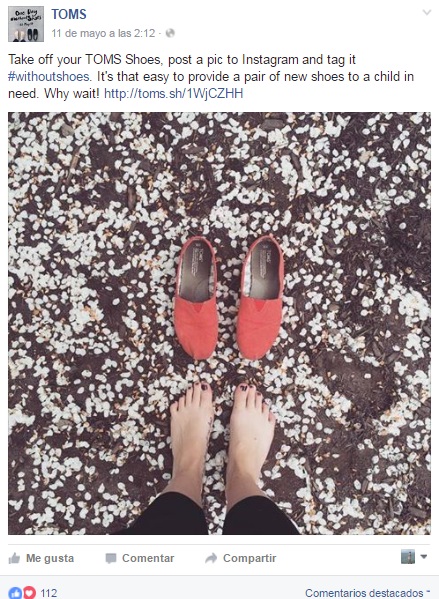Open the dropdown arrow next to the avatar selector
Screen dimensions: 439x599
coord(423,557)
